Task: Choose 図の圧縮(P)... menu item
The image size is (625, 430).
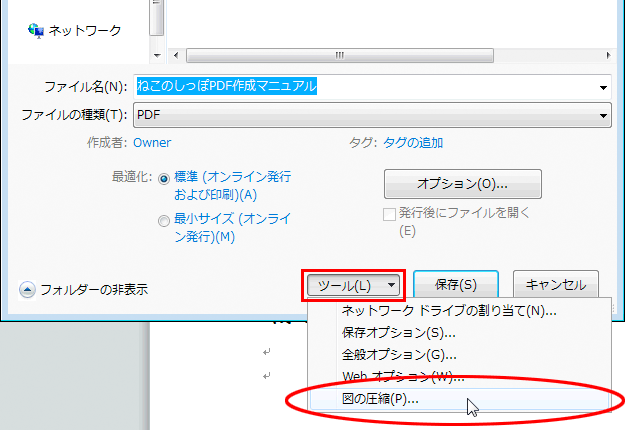Action: coord(459,399)
